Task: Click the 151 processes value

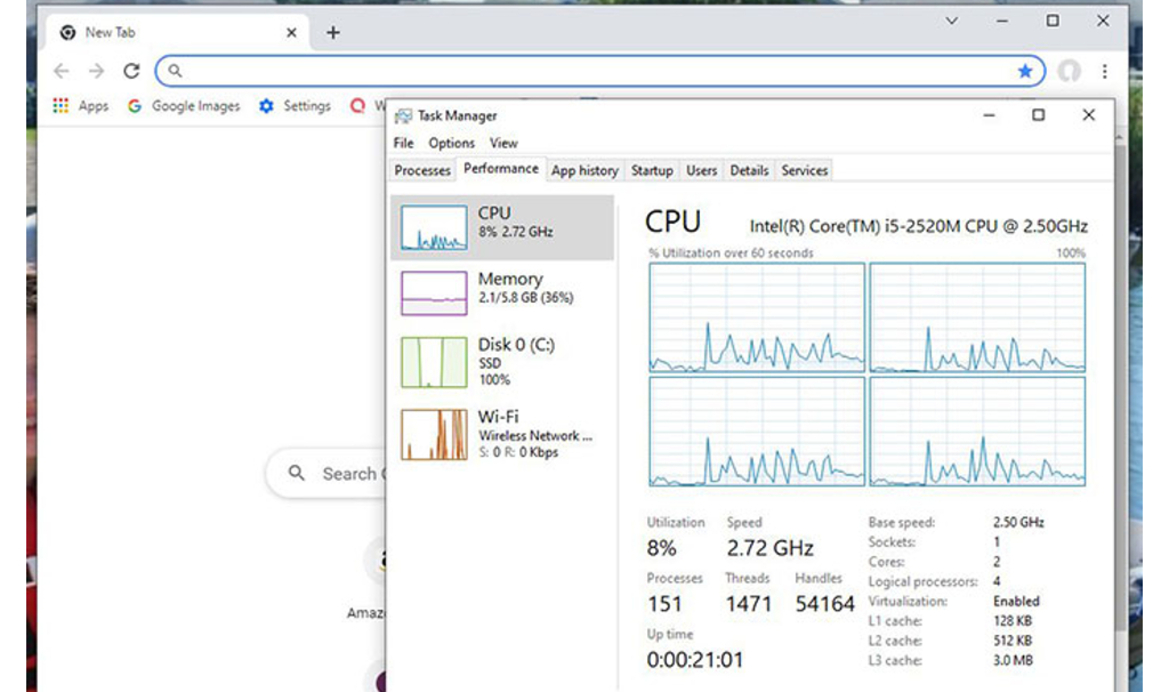Action: pos(664,603)
